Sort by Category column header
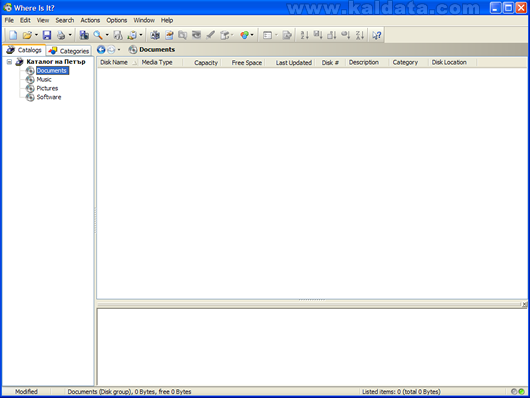 (409, 63)
